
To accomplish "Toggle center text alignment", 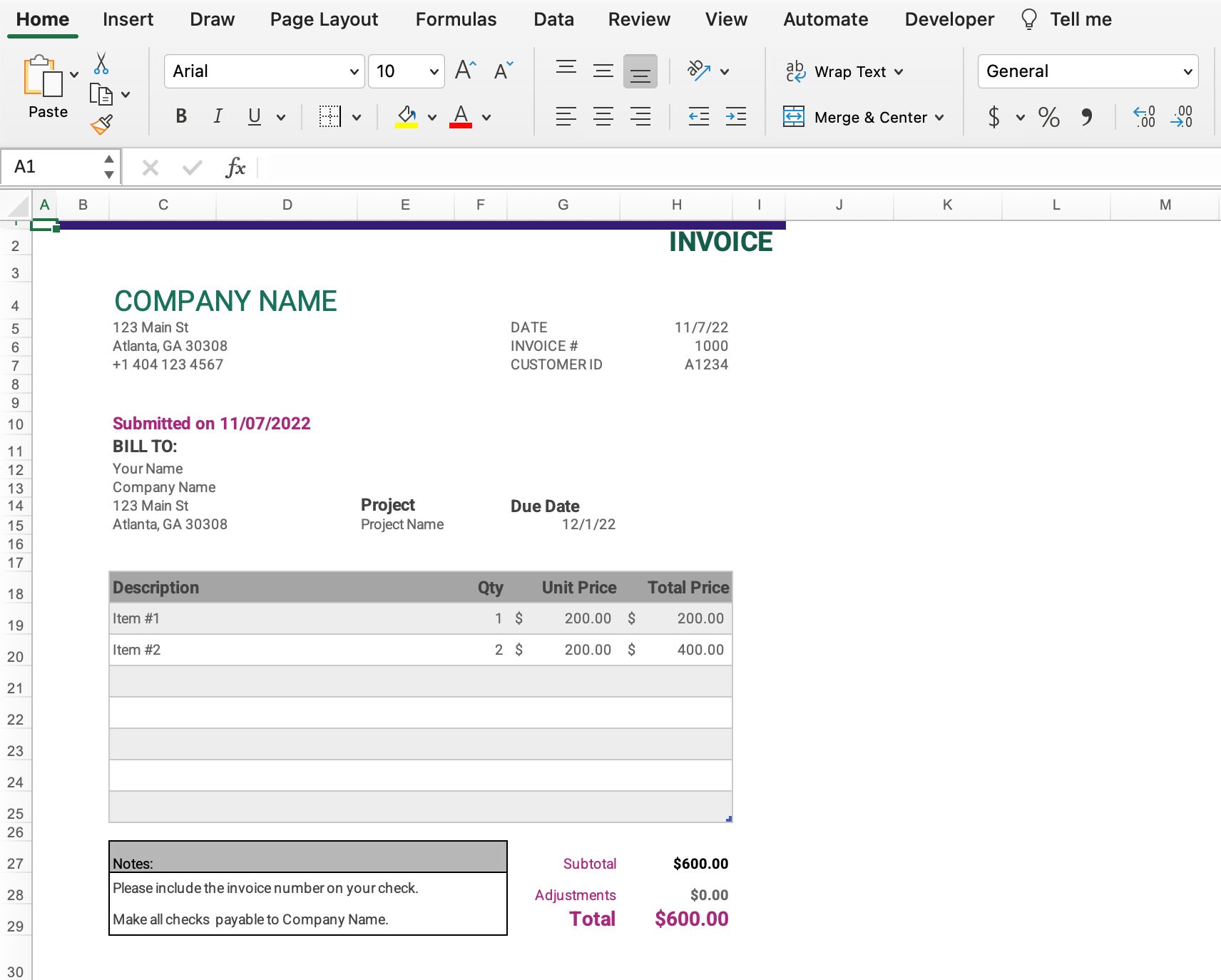I will [604, 116].
